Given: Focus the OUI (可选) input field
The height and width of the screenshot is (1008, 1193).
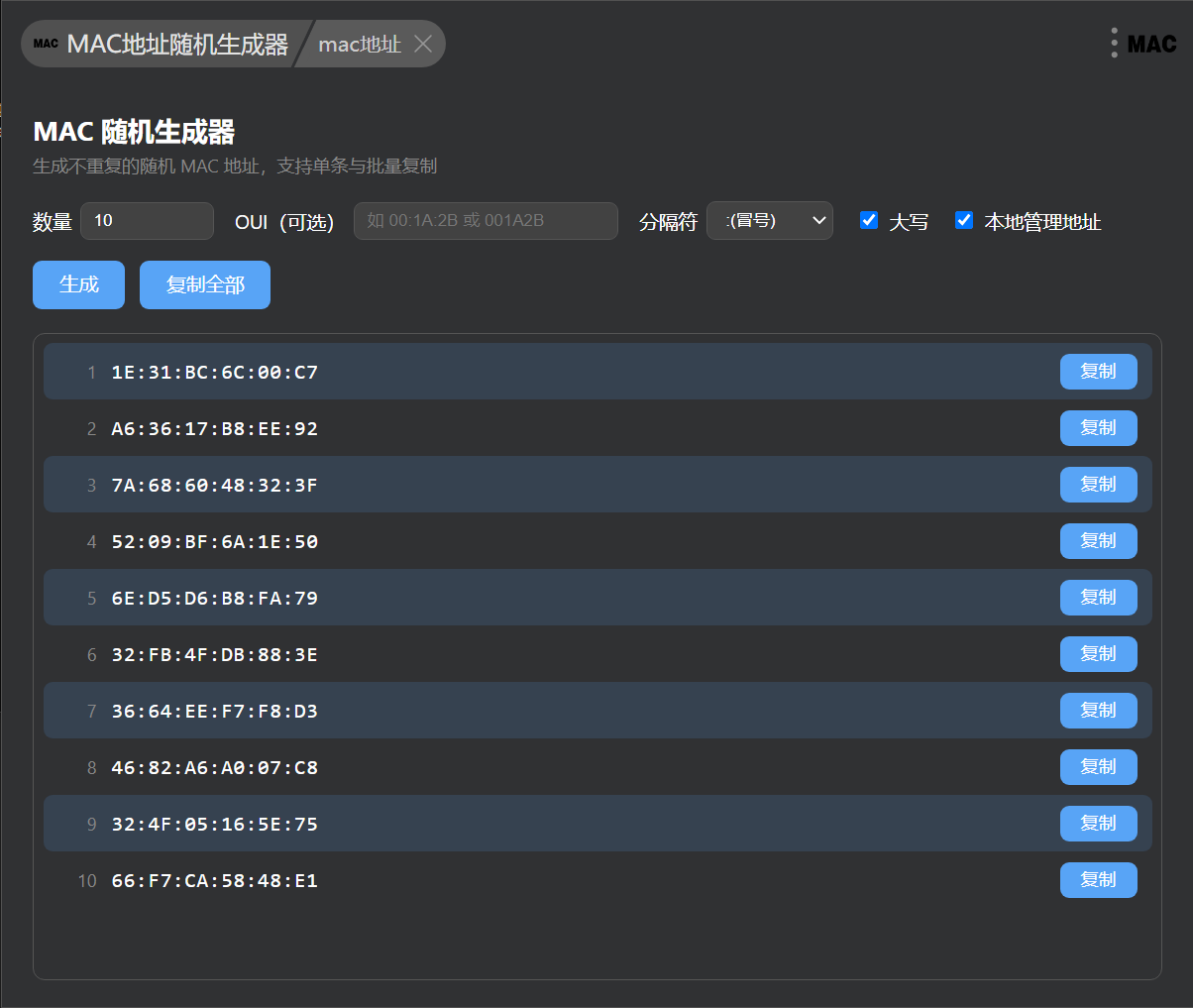Looking at the screenshot, I should [x=486, y=221].
